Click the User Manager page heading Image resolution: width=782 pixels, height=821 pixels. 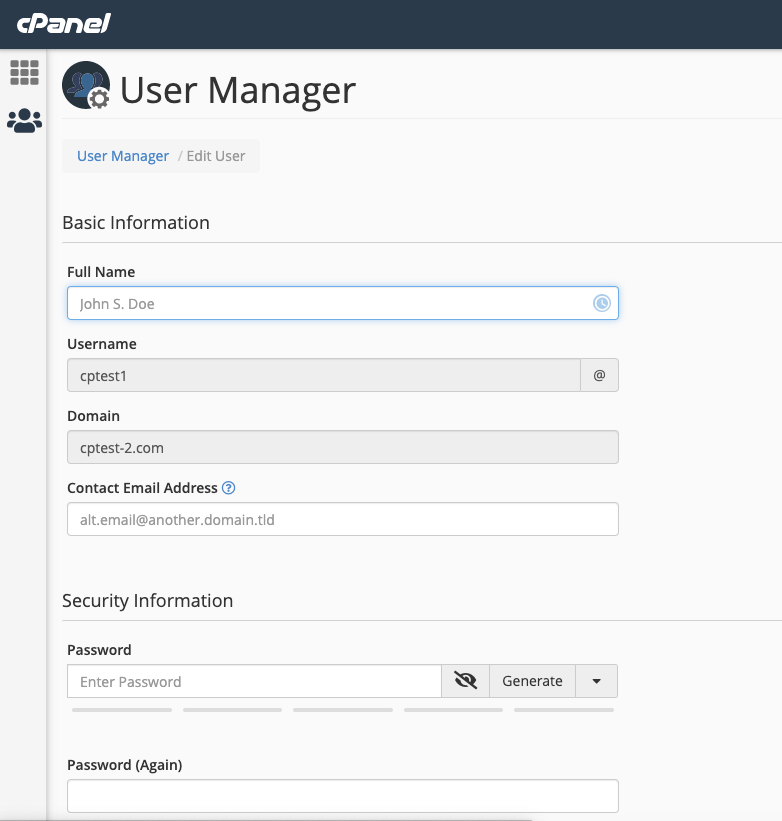coord(238,90)
